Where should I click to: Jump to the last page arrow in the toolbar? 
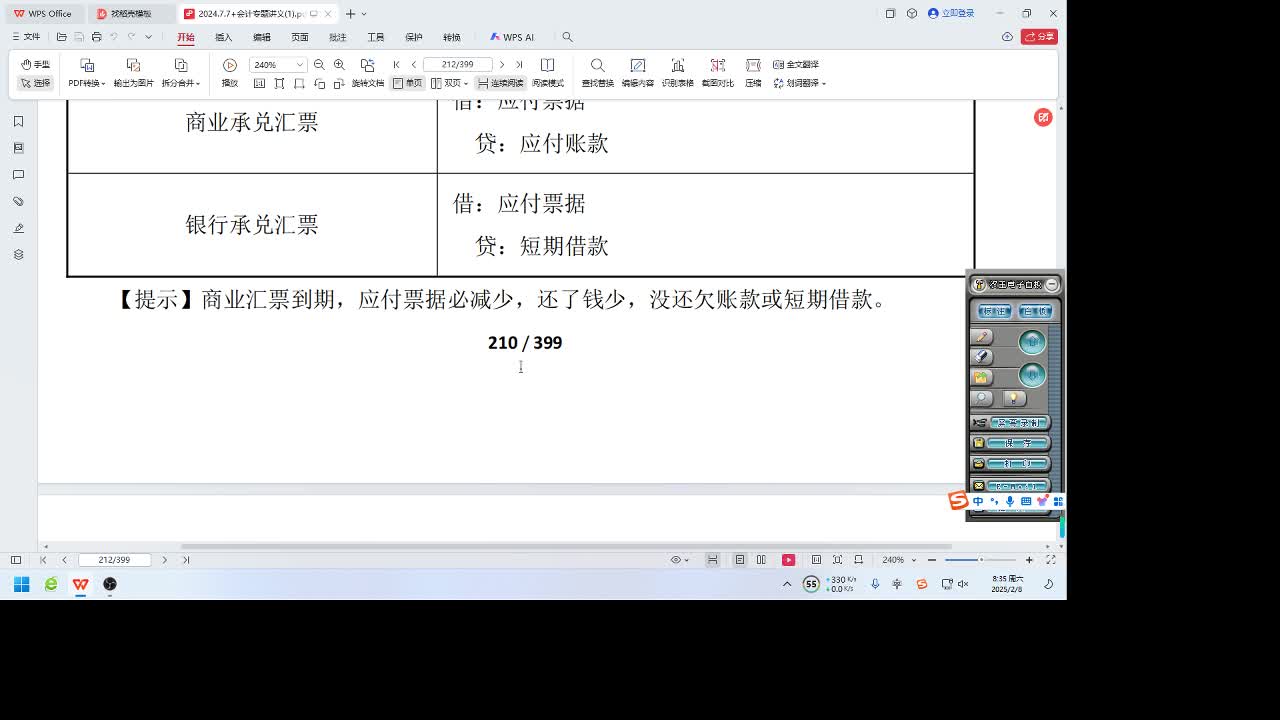point(519,65)
